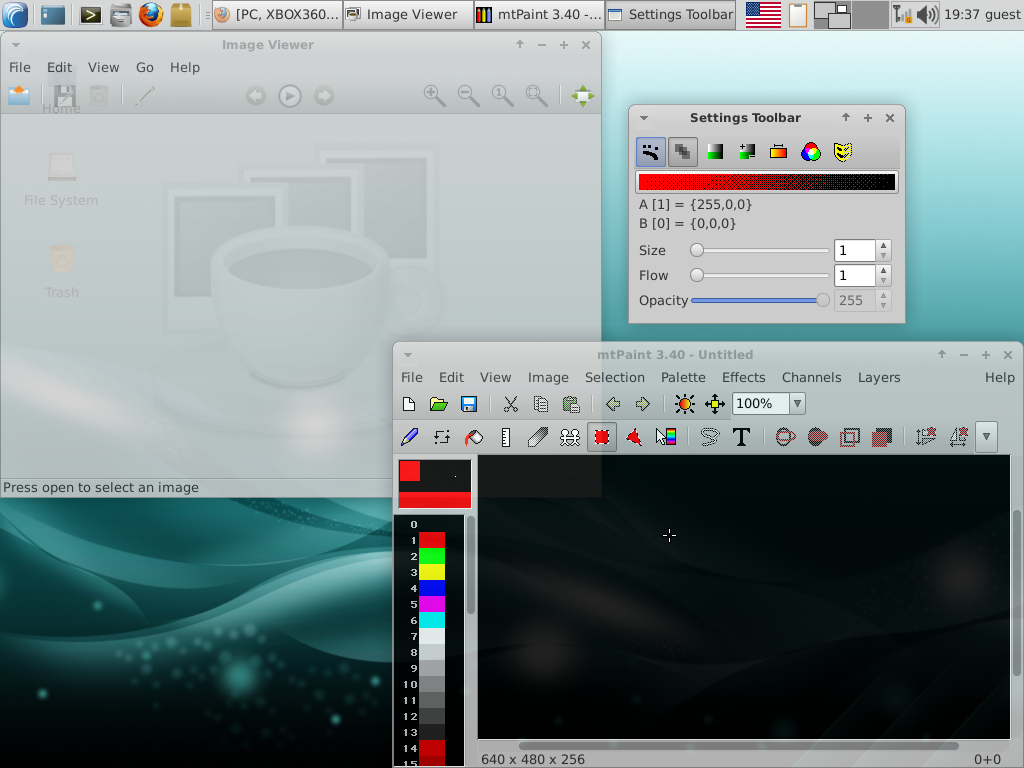
Task: Select the Shuffle tool in mtPaint
Action: pos(441,437)
